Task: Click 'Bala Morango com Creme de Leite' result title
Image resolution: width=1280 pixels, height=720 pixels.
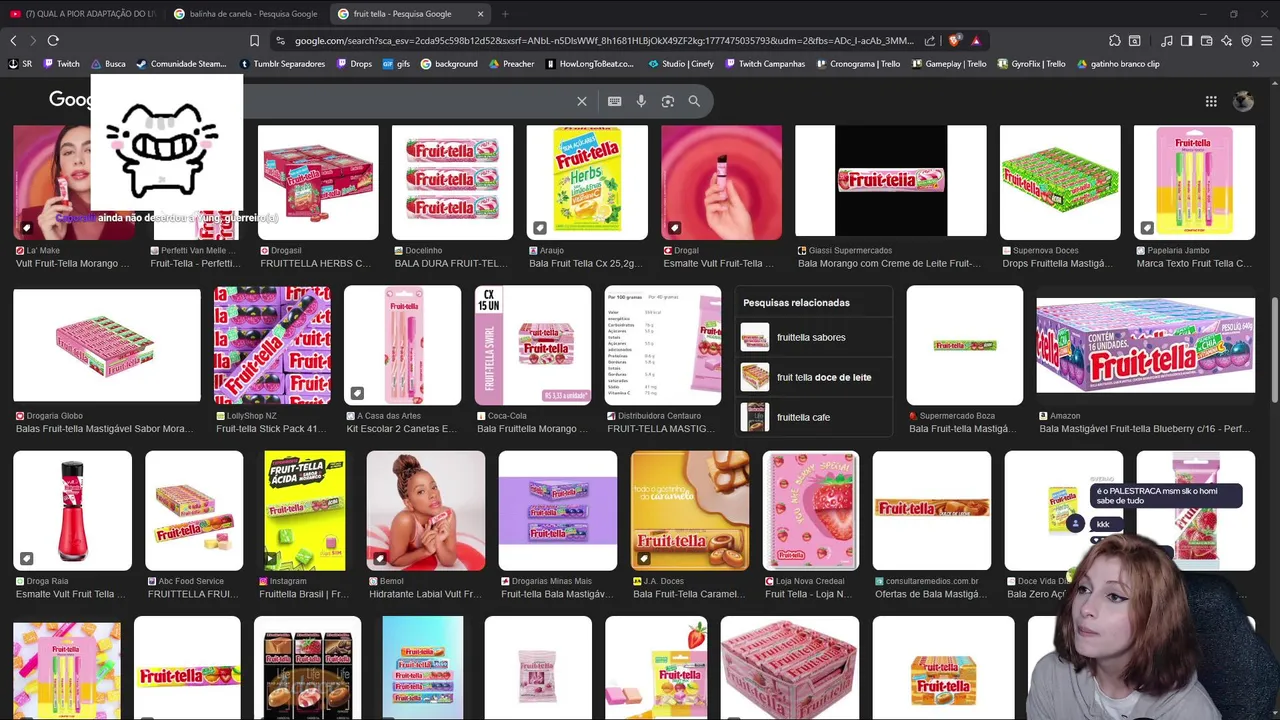Action: point(890,264)
